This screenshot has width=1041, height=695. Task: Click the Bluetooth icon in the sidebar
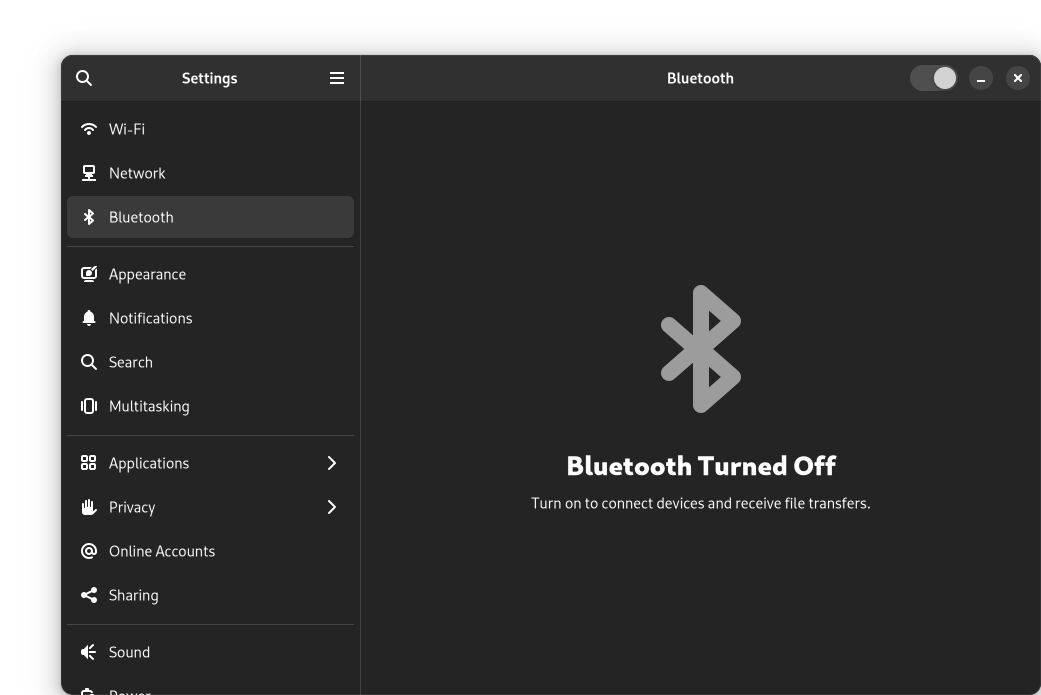(89, 217)
